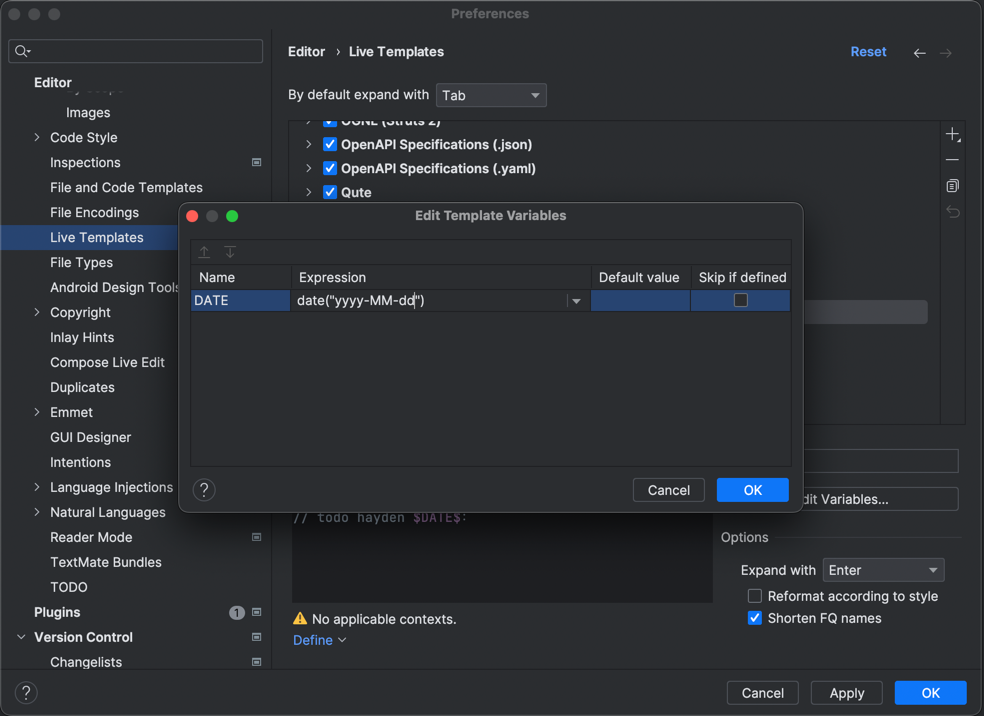Click the remove template minus icon
984x716 pixels.
(x=952, y=160)
